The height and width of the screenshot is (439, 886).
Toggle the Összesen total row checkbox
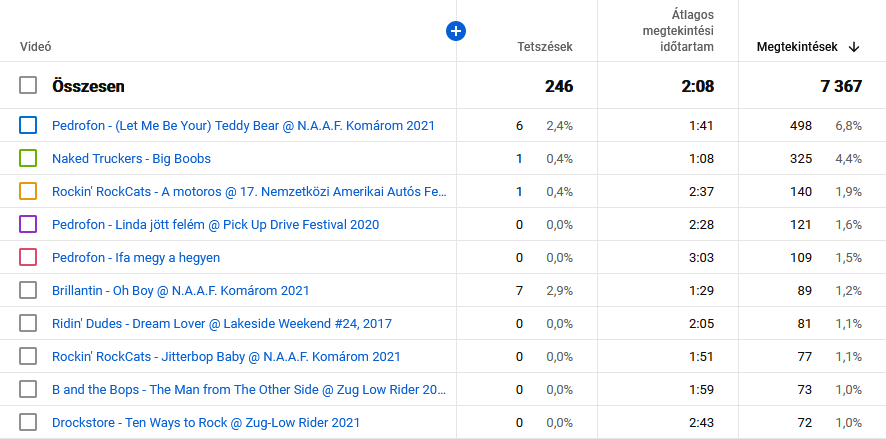(28, 86)
